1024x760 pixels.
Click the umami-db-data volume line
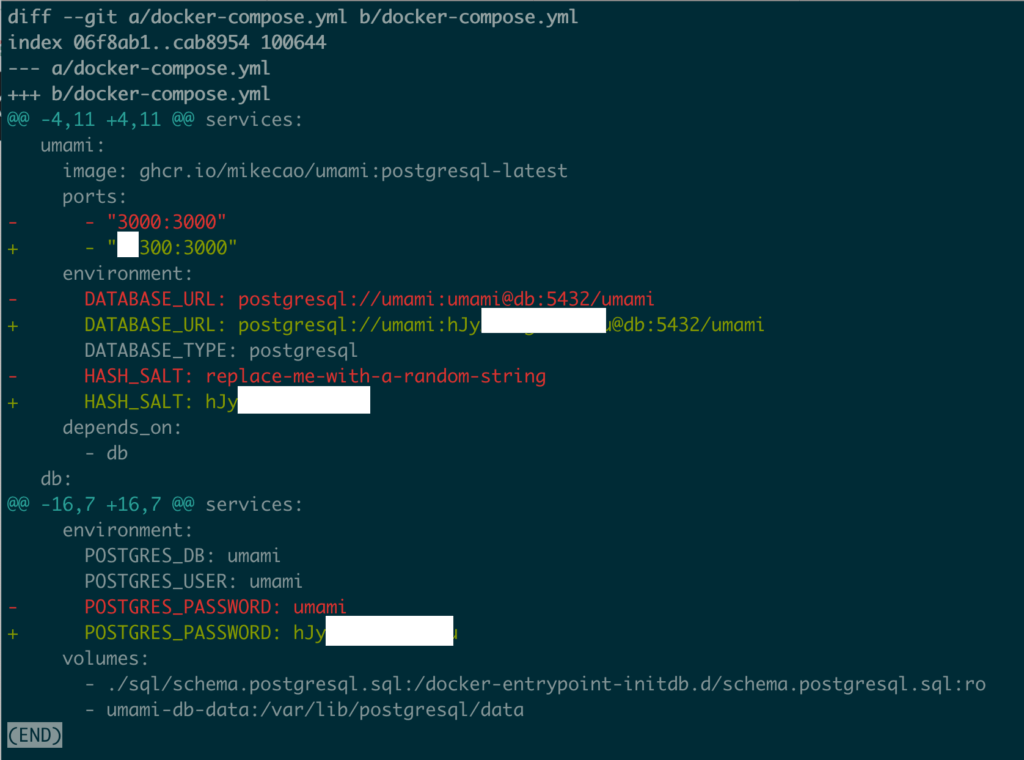coord(305,710)
